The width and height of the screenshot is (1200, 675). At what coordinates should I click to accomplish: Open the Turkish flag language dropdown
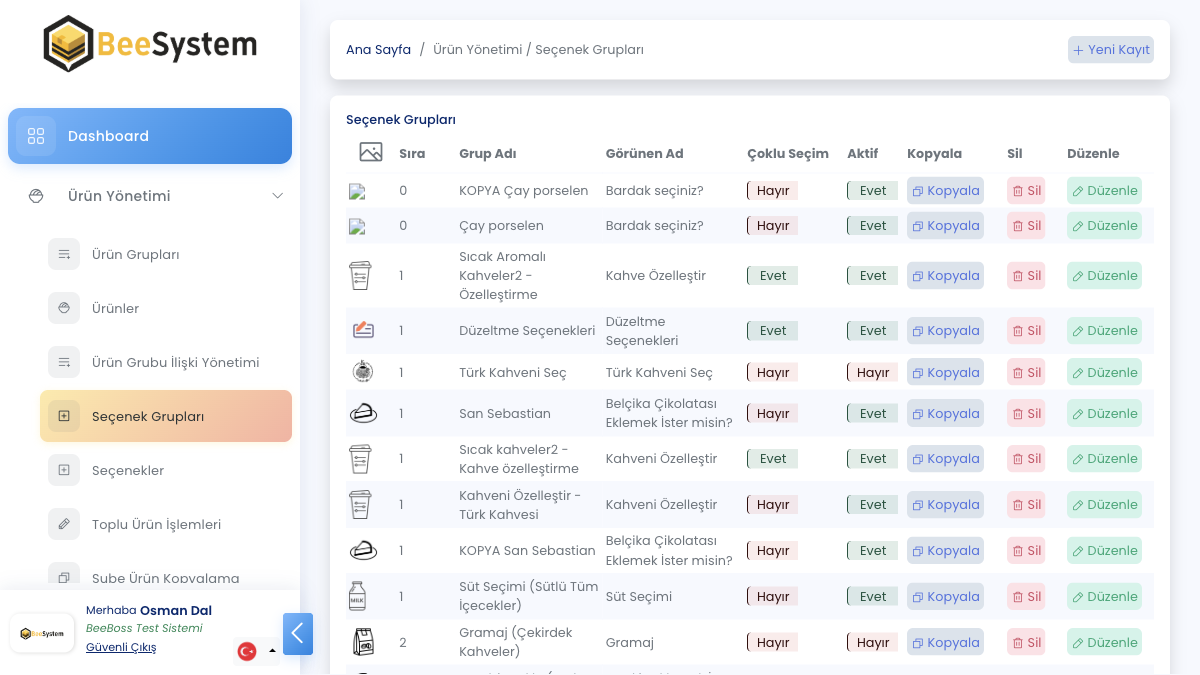pyautogui.click(x=257, y=651)
